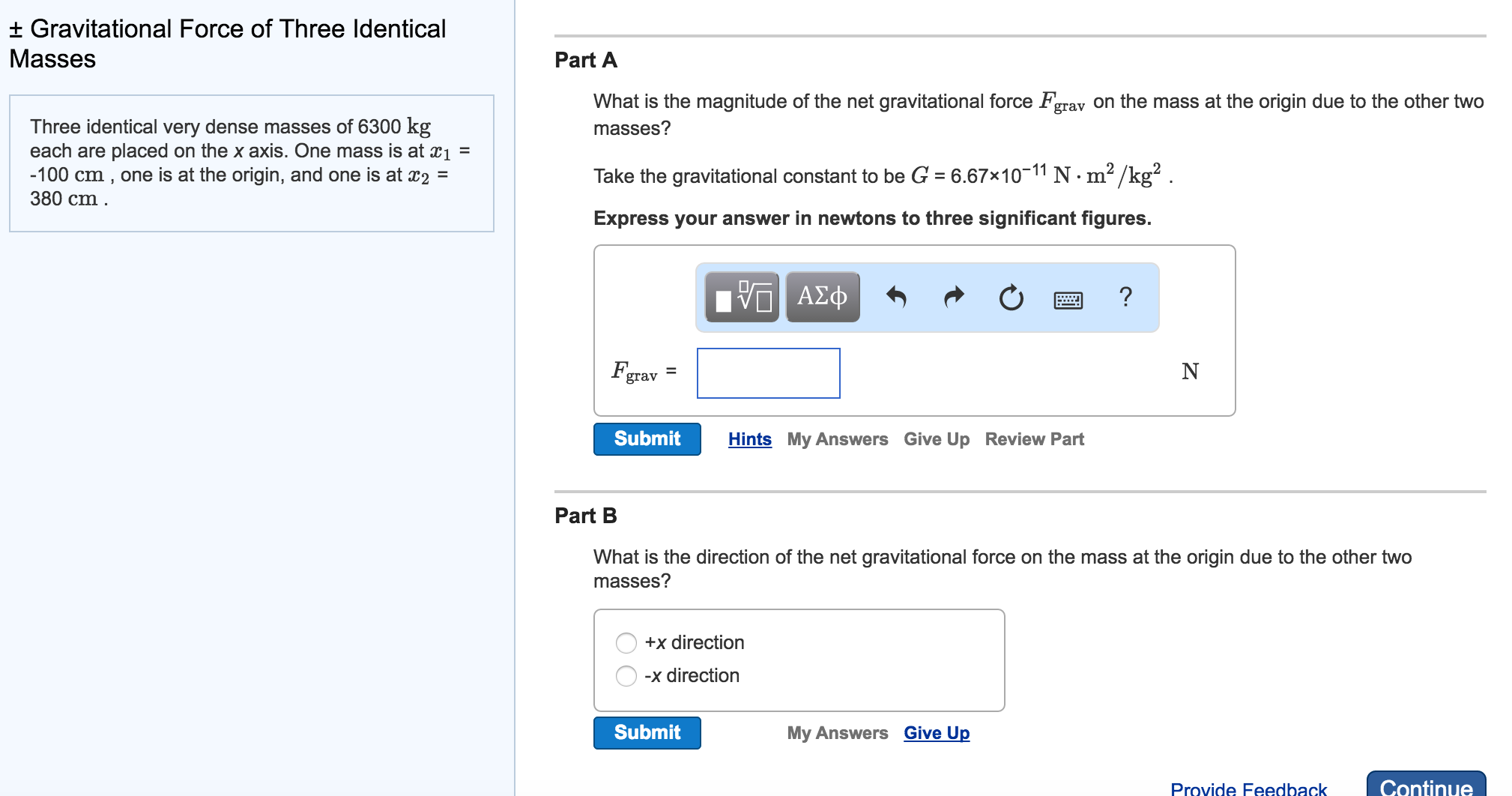The width and height of the screenshot is (1512, 796).
Task: Click the square root symbol button
Action: tap(749, 297)
